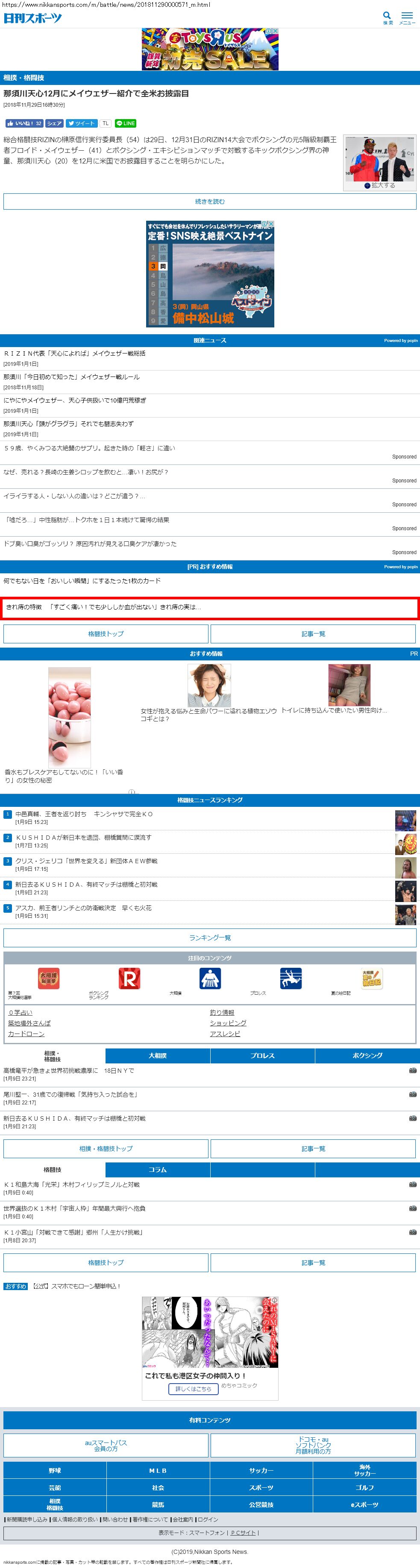420x1568 pixels.
Task: Open ranking 5 thumbnail for アスカ
Action: (405, 914)
